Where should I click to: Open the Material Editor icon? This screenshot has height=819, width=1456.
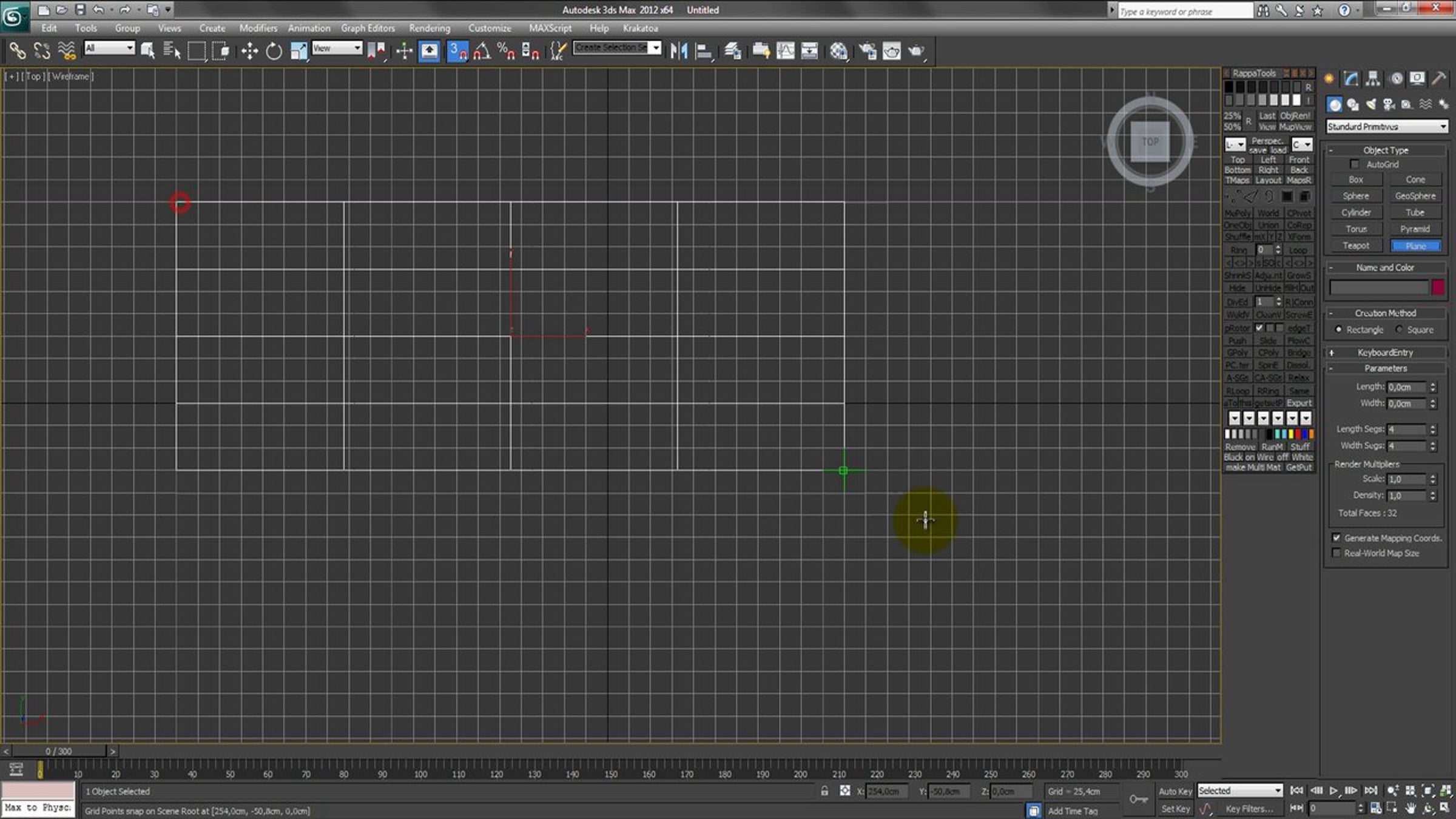838,51
